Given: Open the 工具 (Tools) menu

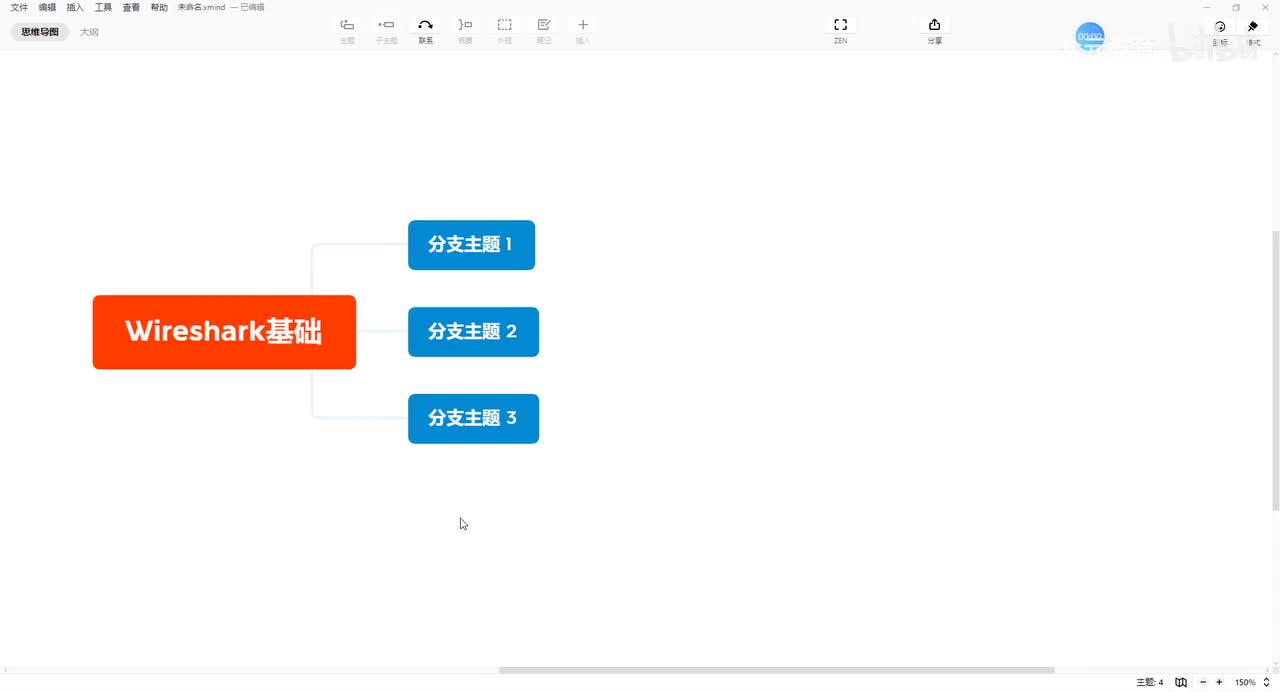Looking at the screenshot, I should click(103, 7).
